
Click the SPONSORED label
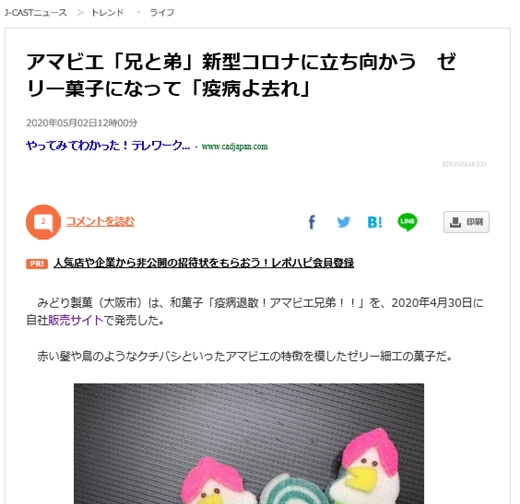pos(464,164)
